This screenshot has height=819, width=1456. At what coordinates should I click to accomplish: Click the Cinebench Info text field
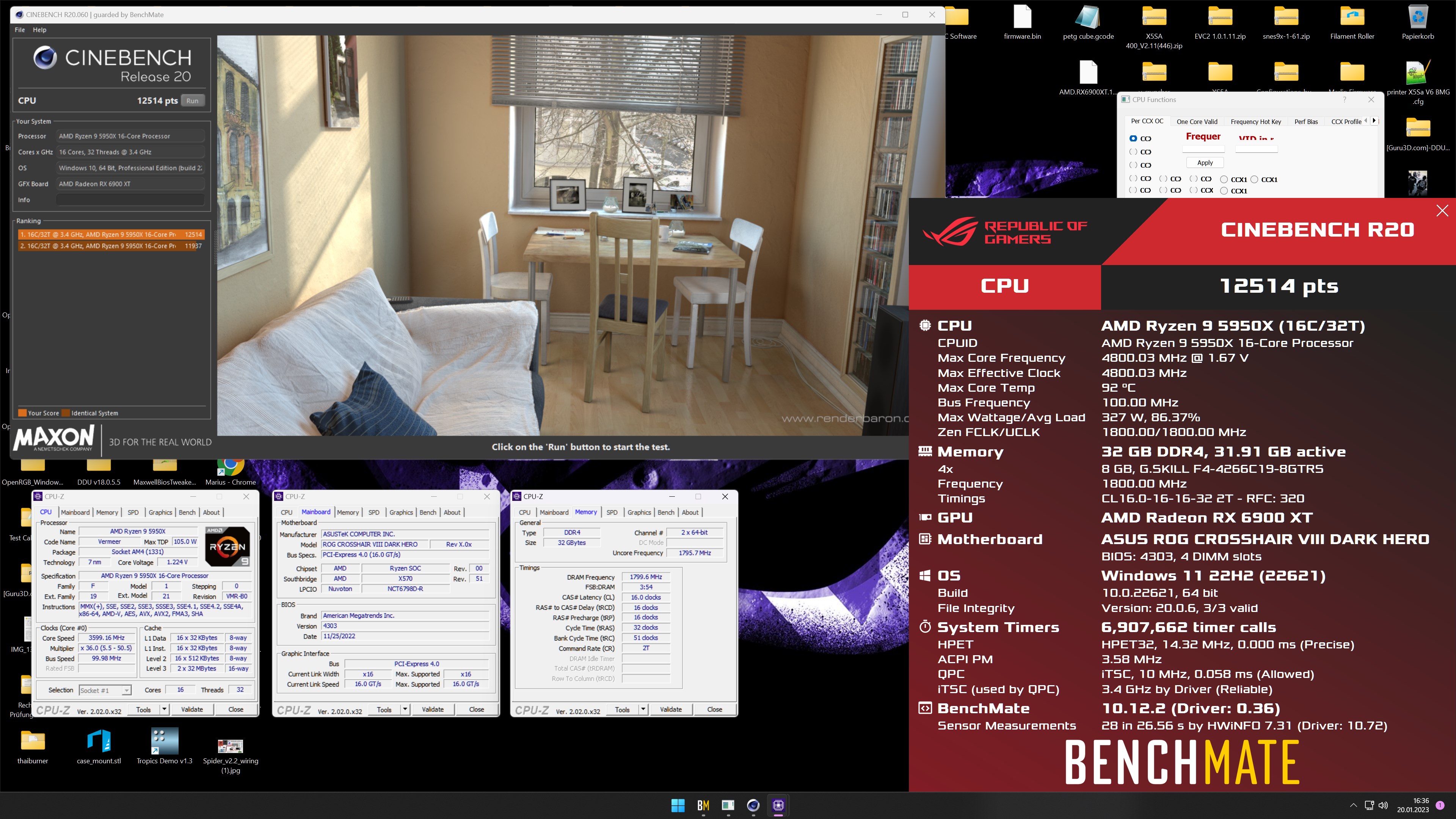click(130, 200)
